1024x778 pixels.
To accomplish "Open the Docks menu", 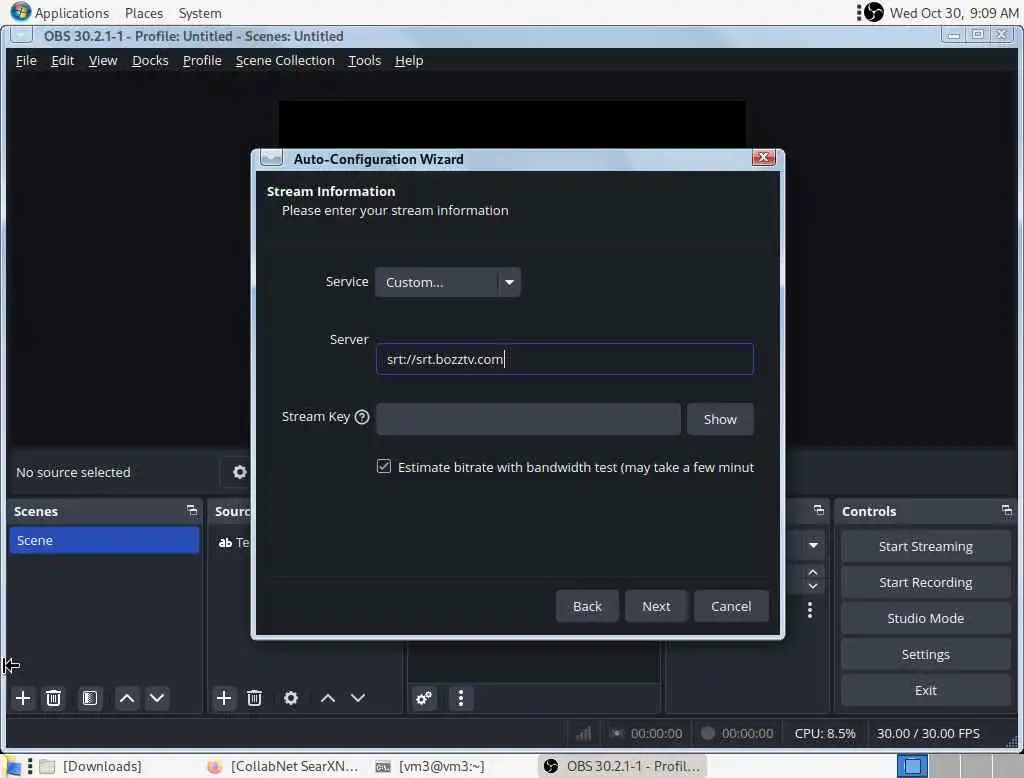I will [150, 61].
